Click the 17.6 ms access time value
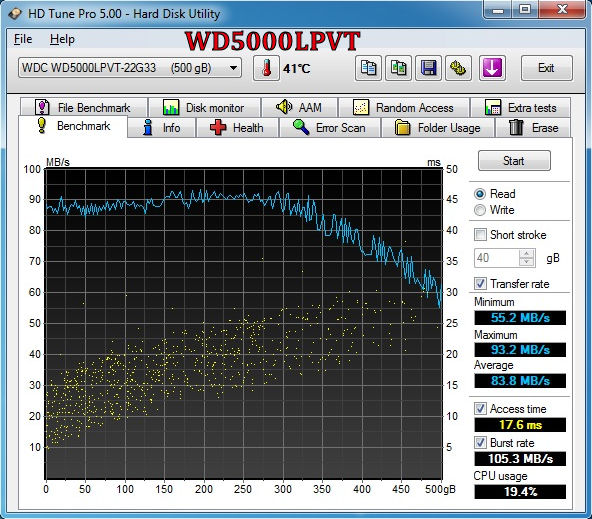This screenshot has width=592, height=519. 520,425
